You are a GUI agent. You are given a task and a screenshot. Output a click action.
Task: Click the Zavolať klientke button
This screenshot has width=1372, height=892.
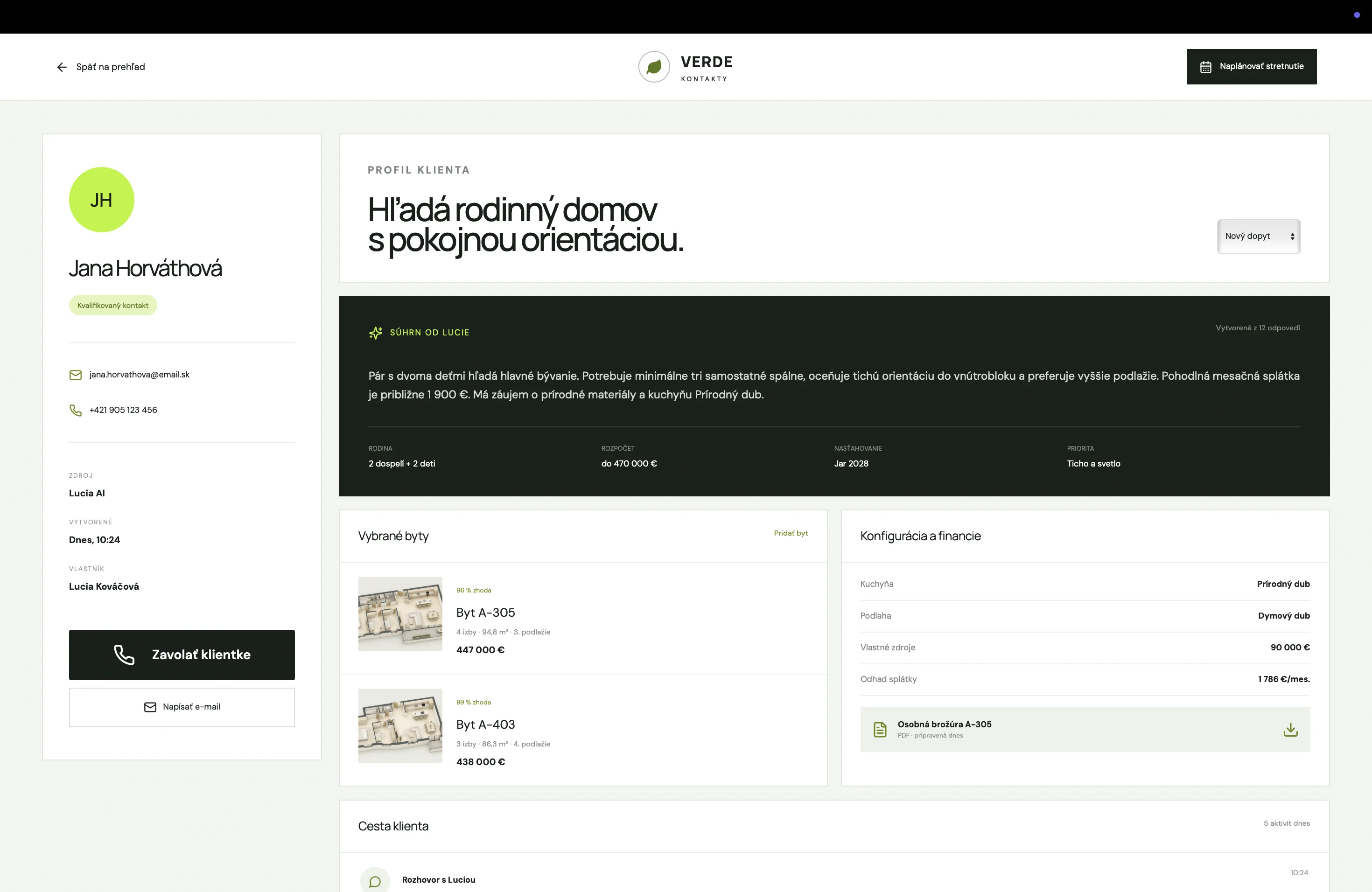pyautogui.click(x=182, y=655)
